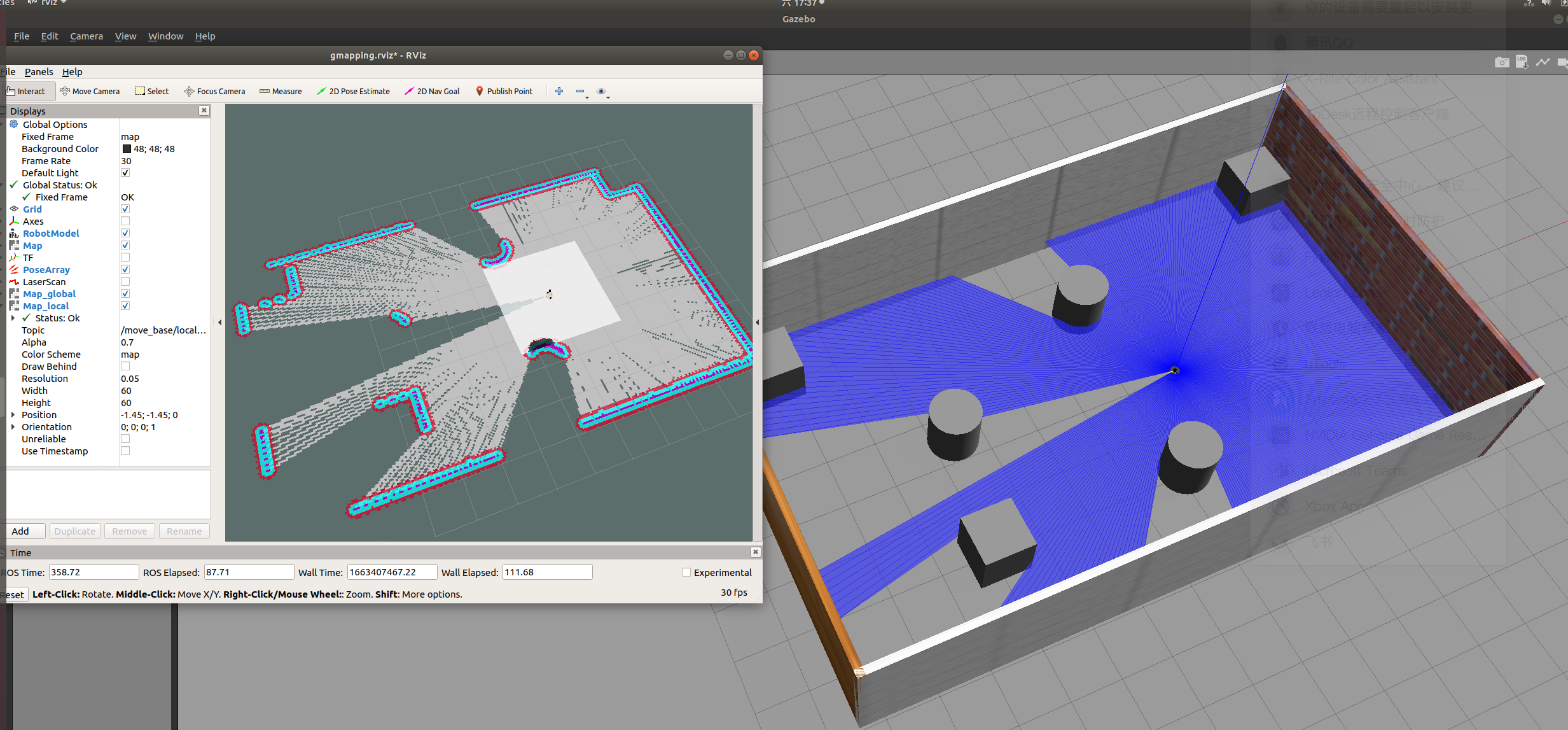
Task: Click the RobotModel display icon
Action: click(13, 233)
